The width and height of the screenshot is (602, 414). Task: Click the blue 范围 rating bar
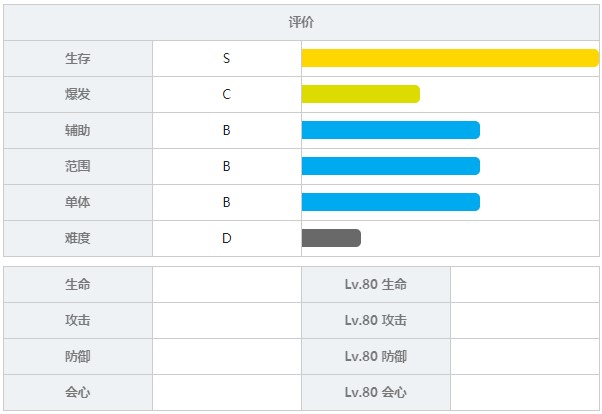point(391,166)
